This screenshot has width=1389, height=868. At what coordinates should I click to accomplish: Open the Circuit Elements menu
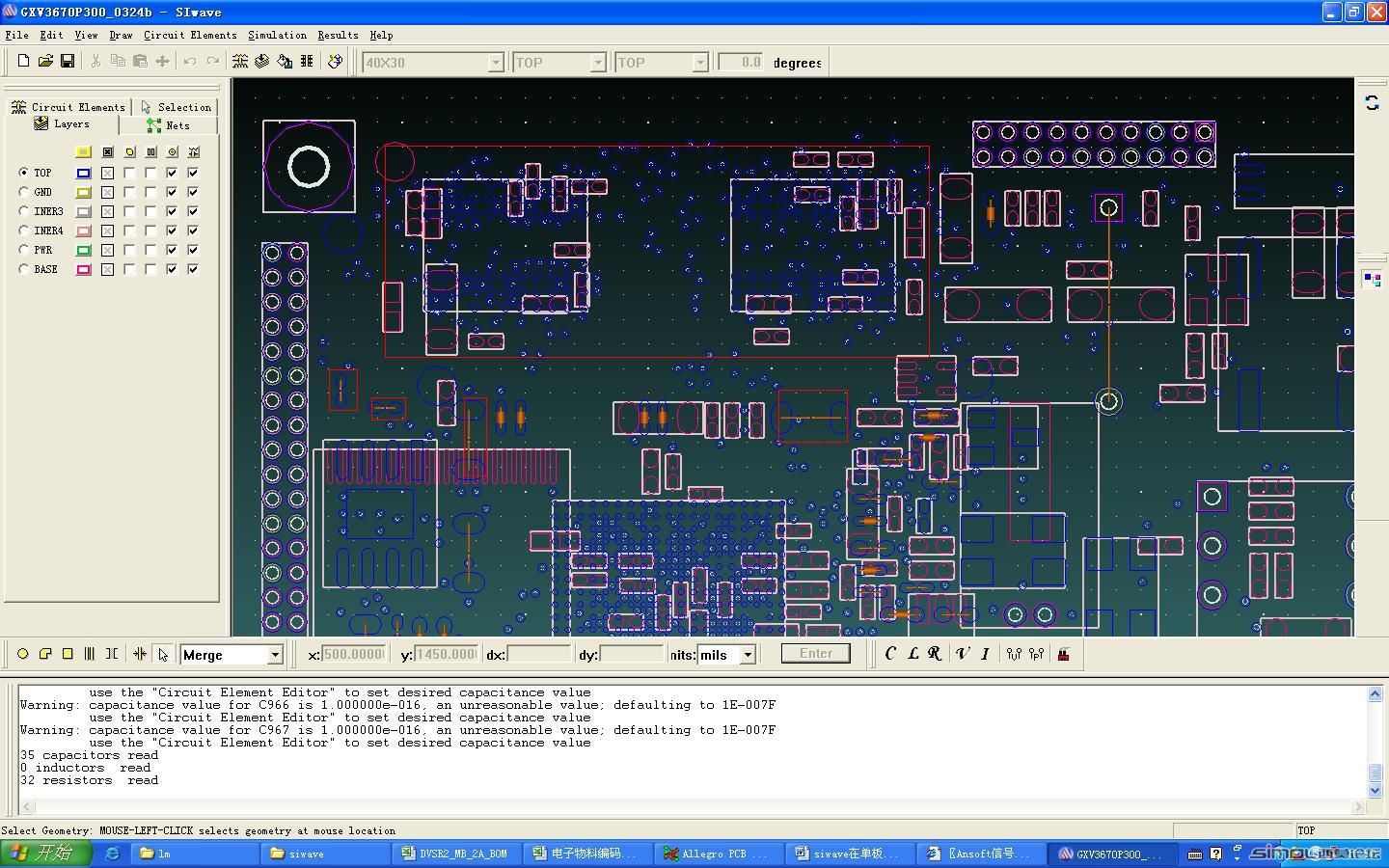(x=190, y=35)
